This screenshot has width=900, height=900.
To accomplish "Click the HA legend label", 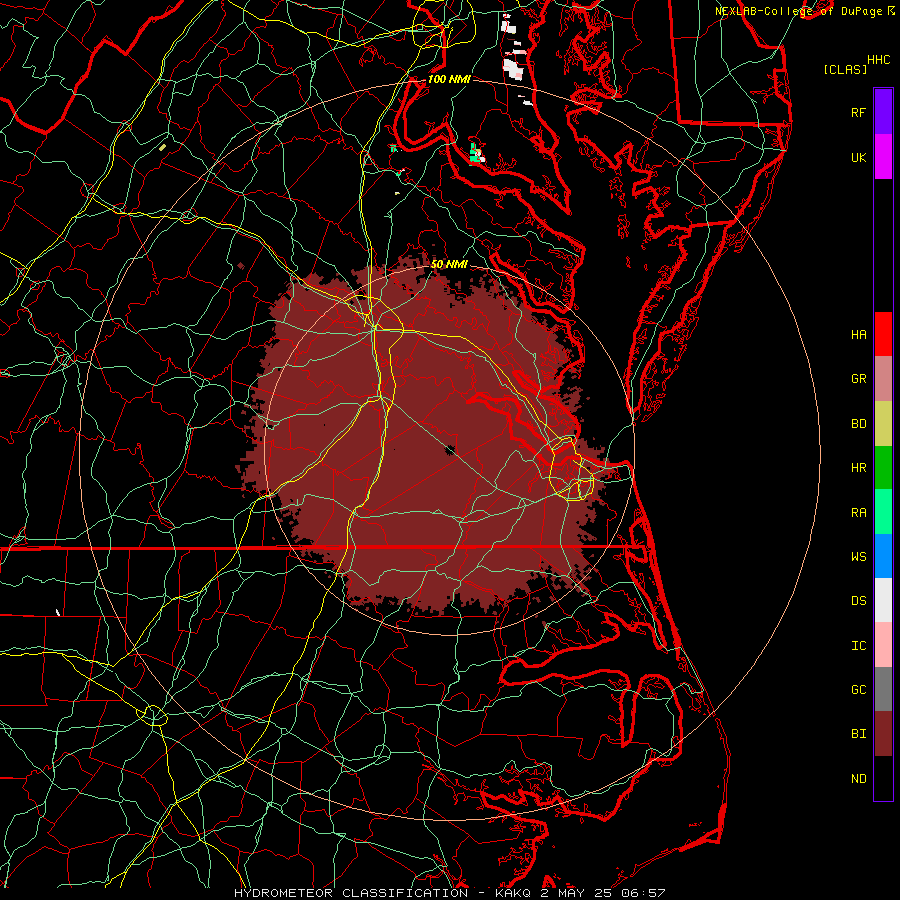I will (x=858, y=334).
